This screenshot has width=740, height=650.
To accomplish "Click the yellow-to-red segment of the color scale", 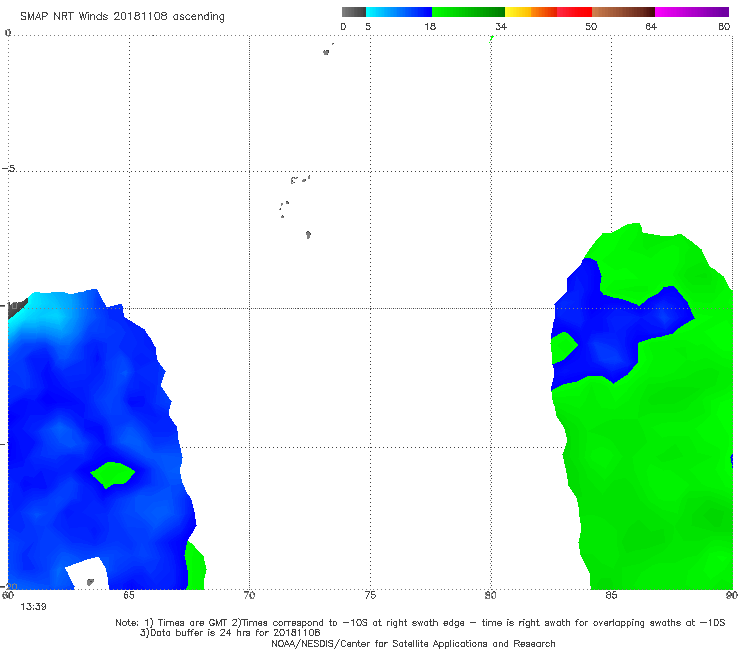I will point(548,12).
